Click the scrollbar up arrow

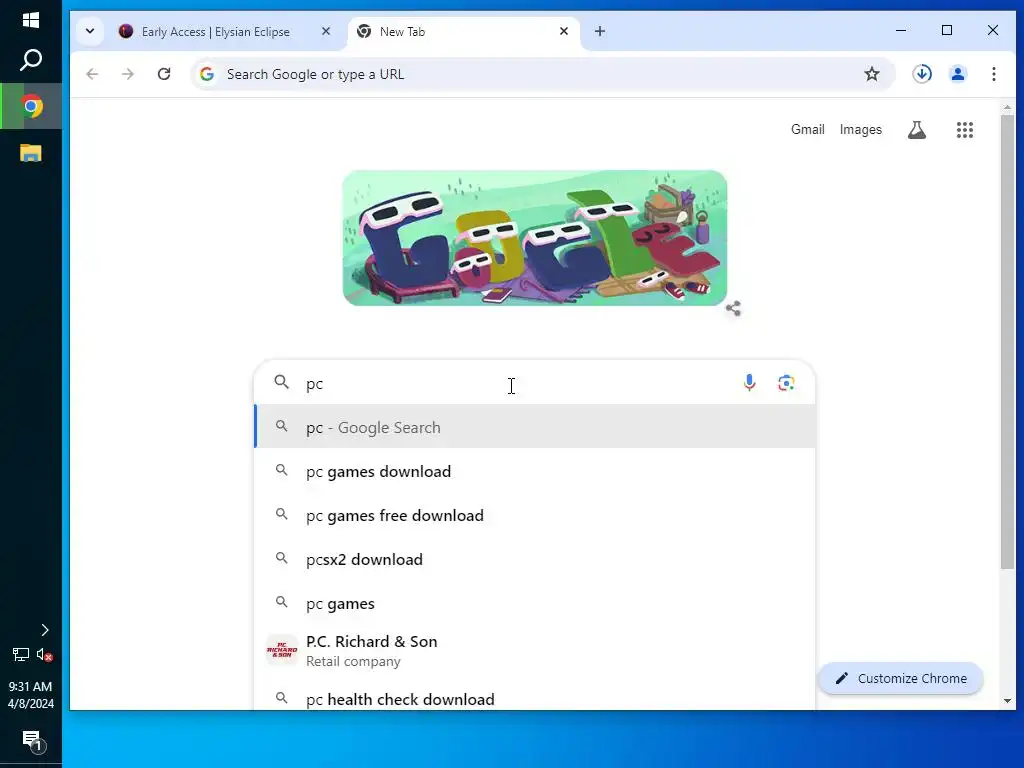coord(1007,106)
